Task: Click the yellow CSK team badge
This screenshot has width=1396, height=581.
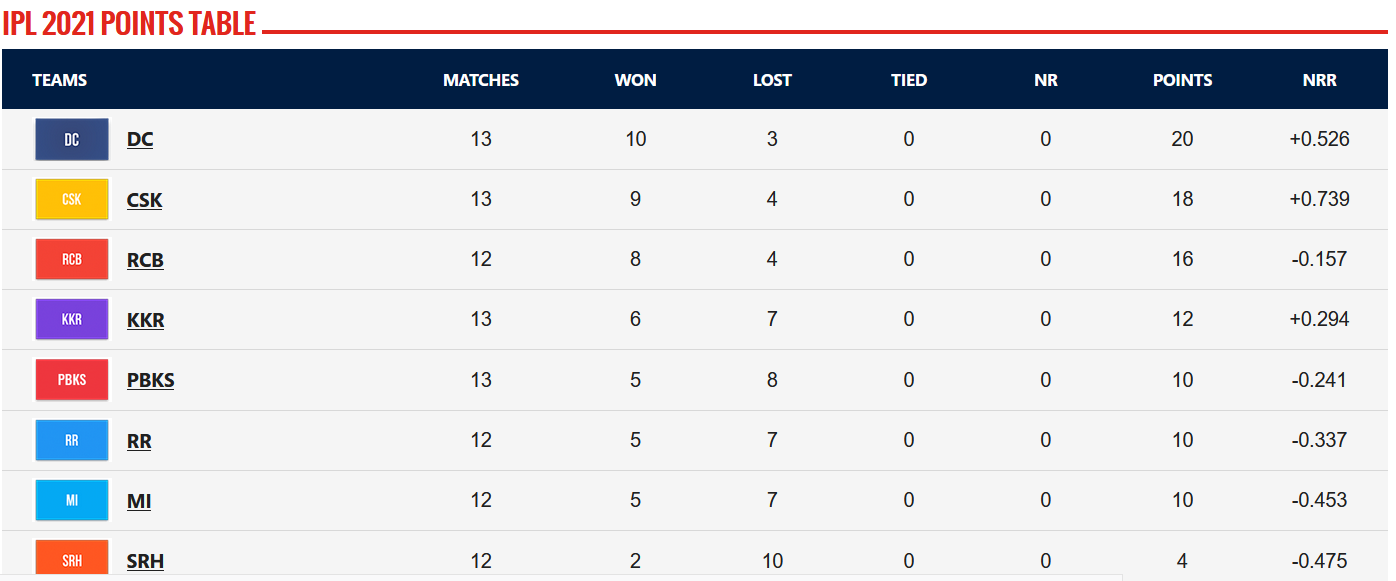Action: pyautogui.click(x=72, y=199)
